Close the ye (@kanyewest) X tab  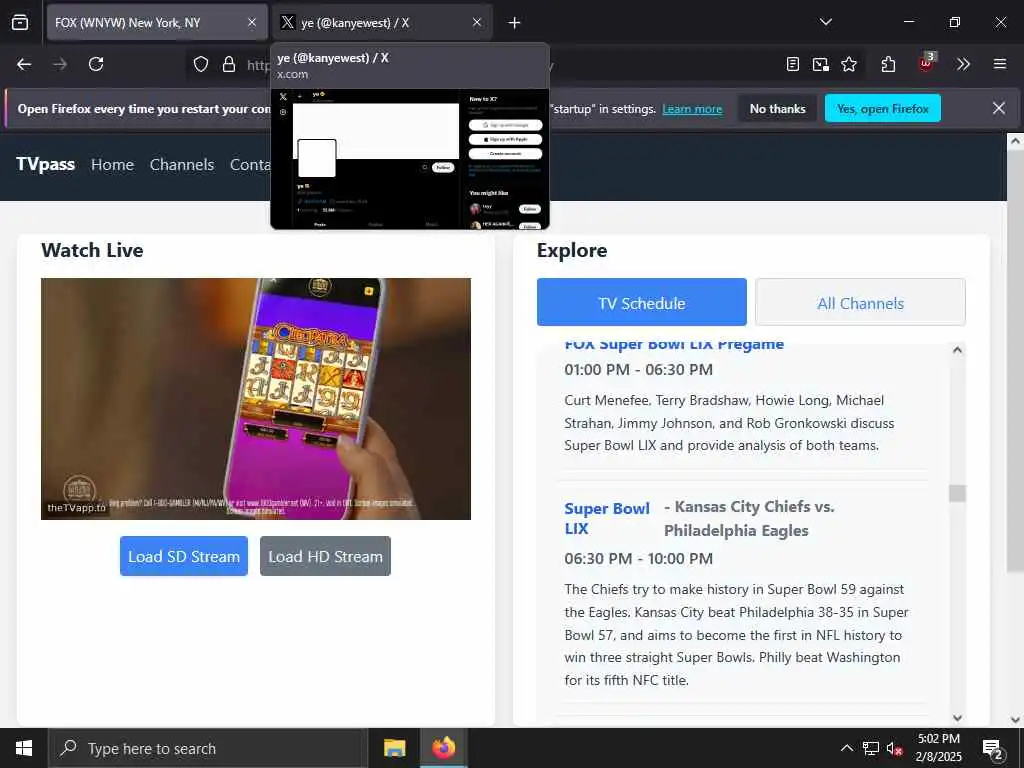pyautogui.click(x=477, y=23)
